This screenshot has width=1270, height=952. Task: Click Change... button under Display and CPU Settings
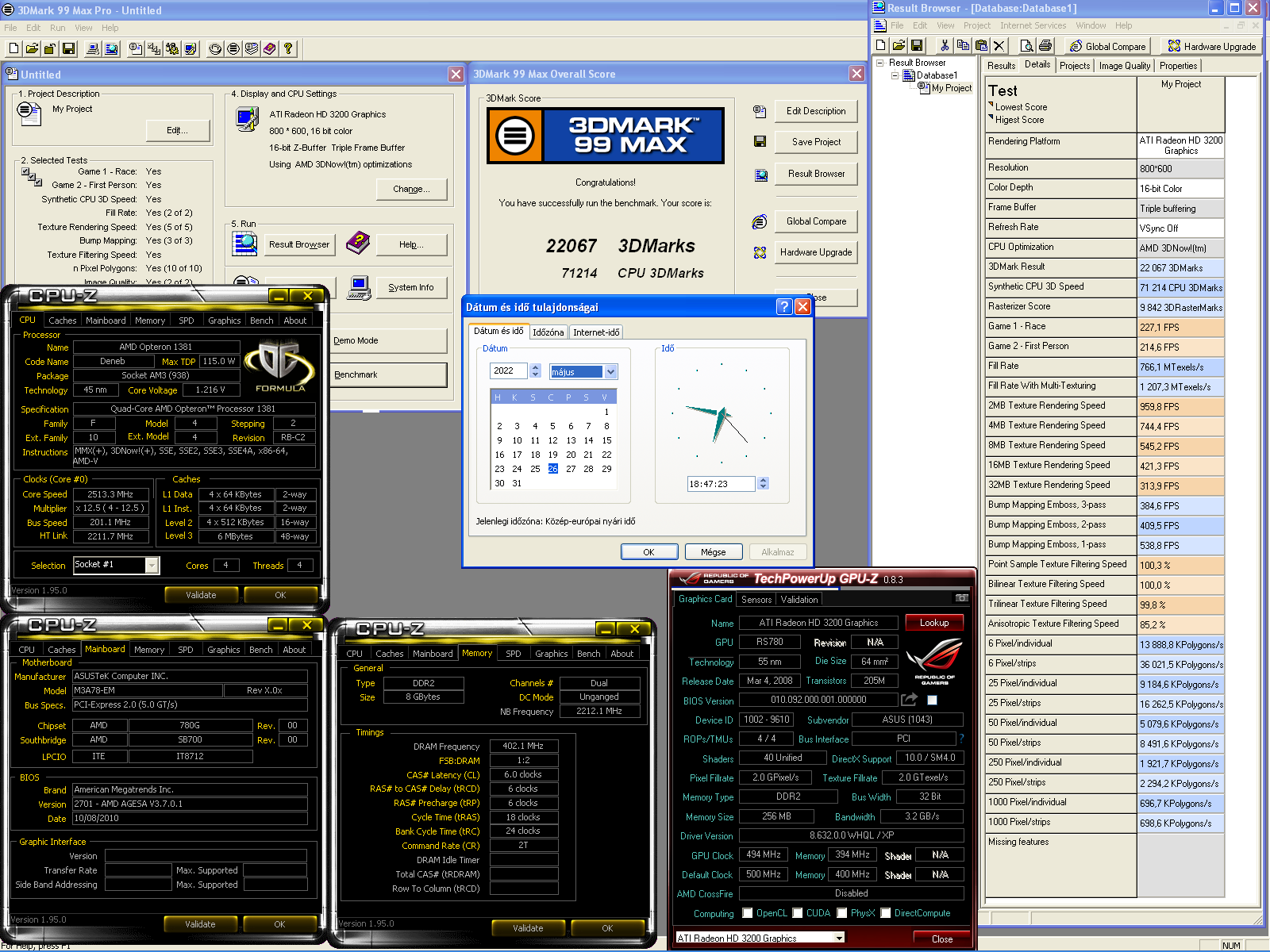411,189
